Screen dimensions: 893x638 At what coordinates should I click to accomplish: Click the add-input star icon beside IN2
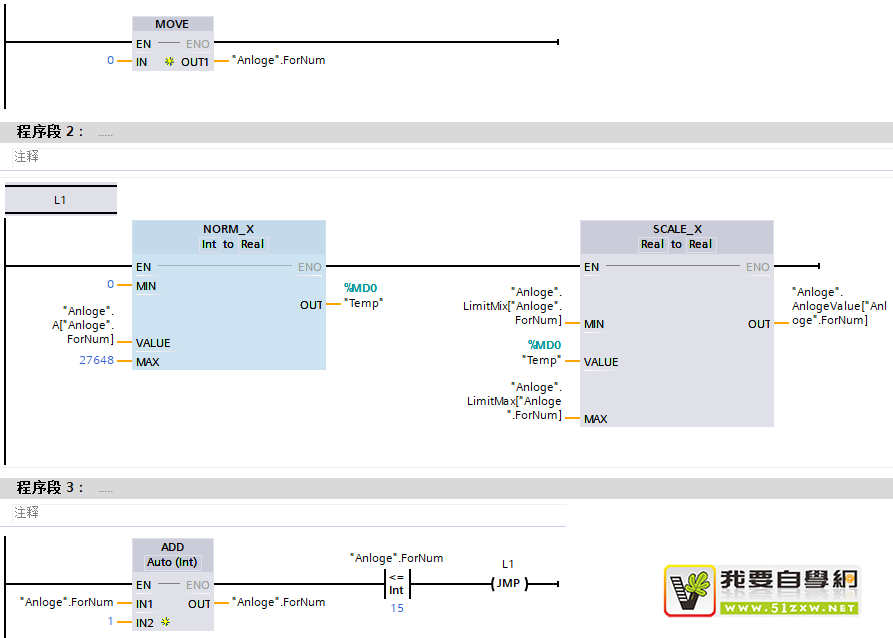165,622
